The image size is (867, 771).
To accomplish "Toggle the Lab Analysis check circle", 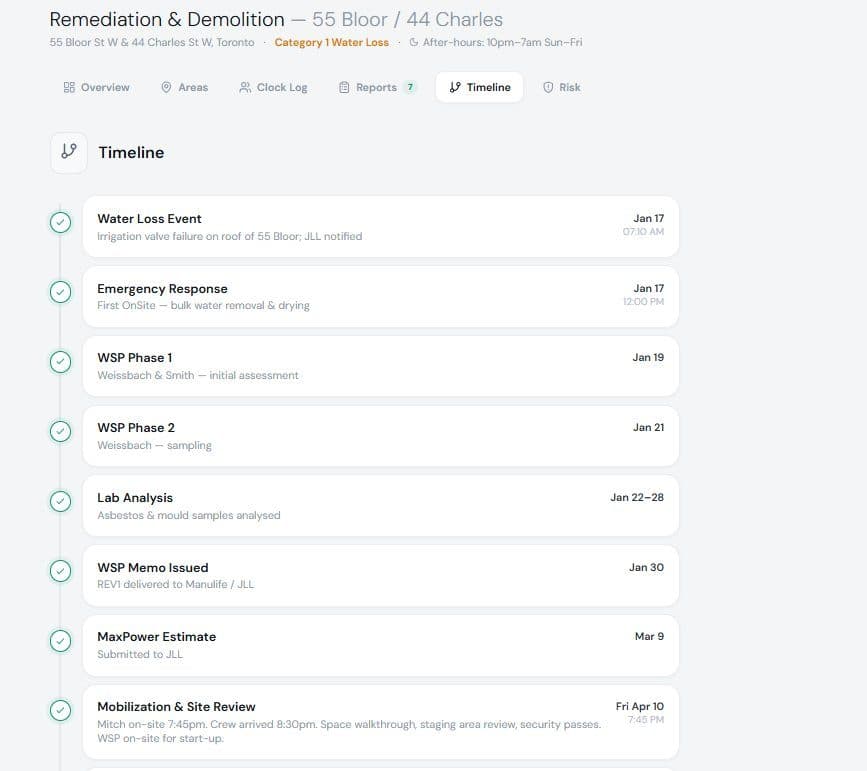I will click(x=60, y=502).
